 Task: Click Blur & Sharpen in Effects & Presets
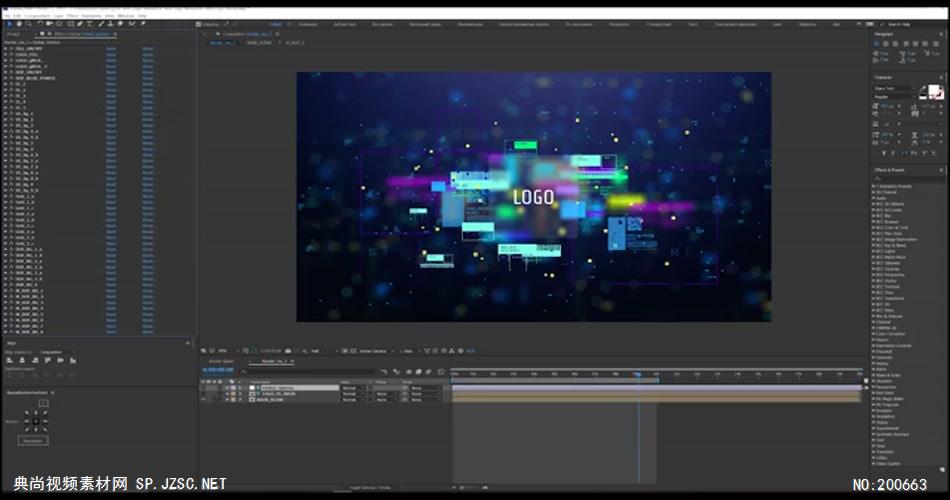tap(889, 316)
